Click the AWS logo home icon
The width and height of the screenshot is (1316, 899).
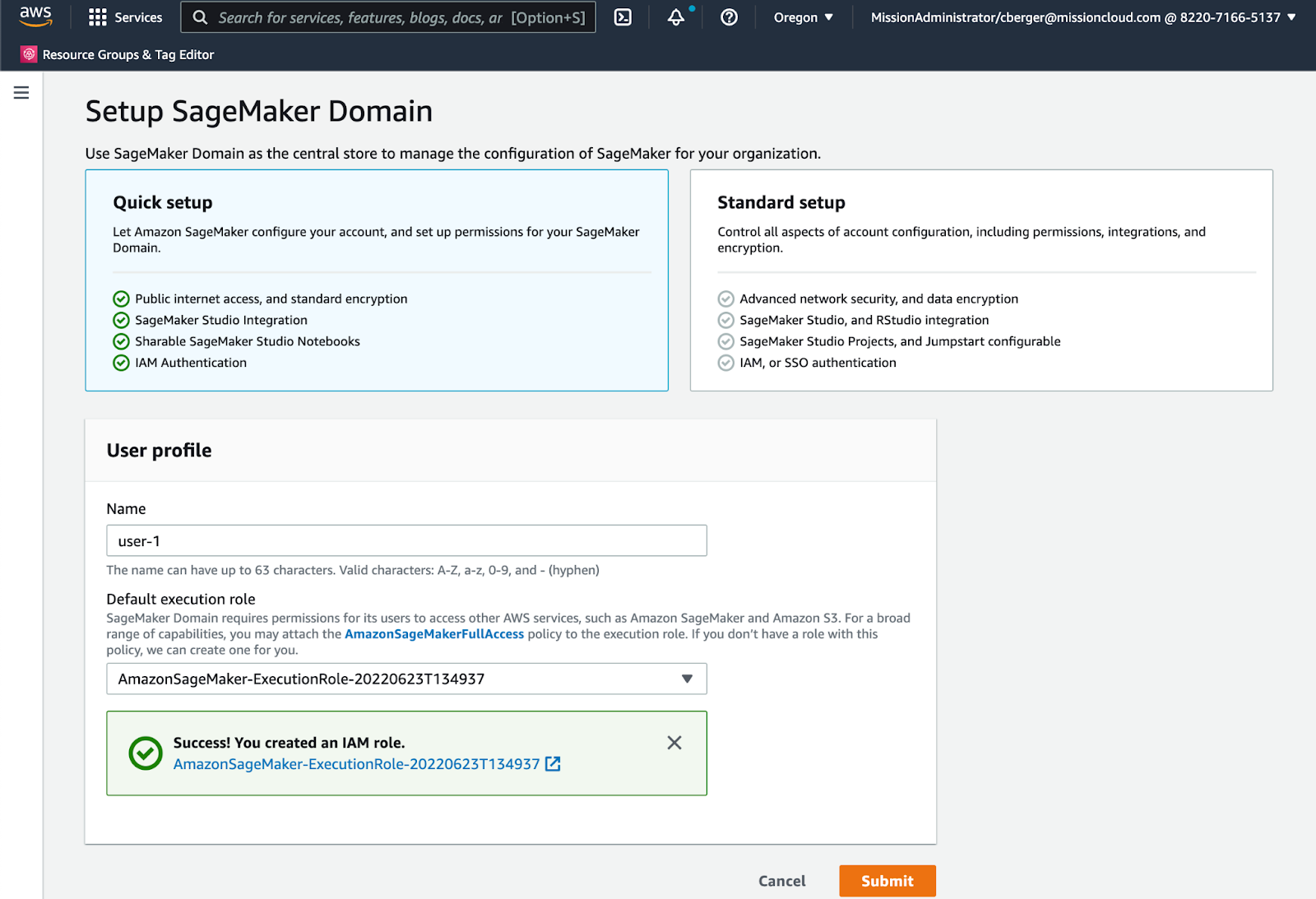(x=35, y=16)
